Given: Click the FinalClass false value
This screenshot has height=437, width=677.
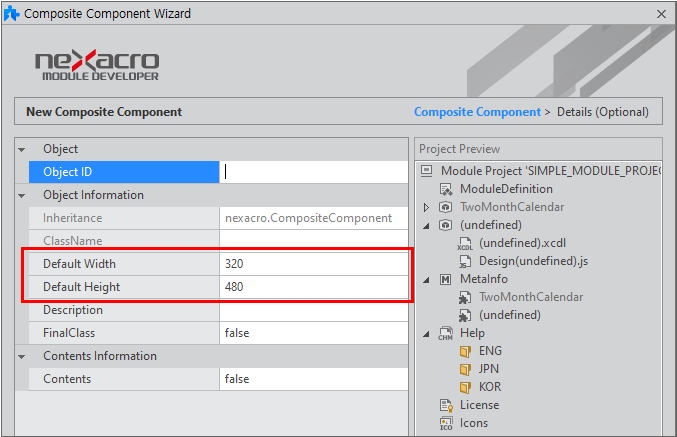Looking at the screenshot, I should 315,333.
